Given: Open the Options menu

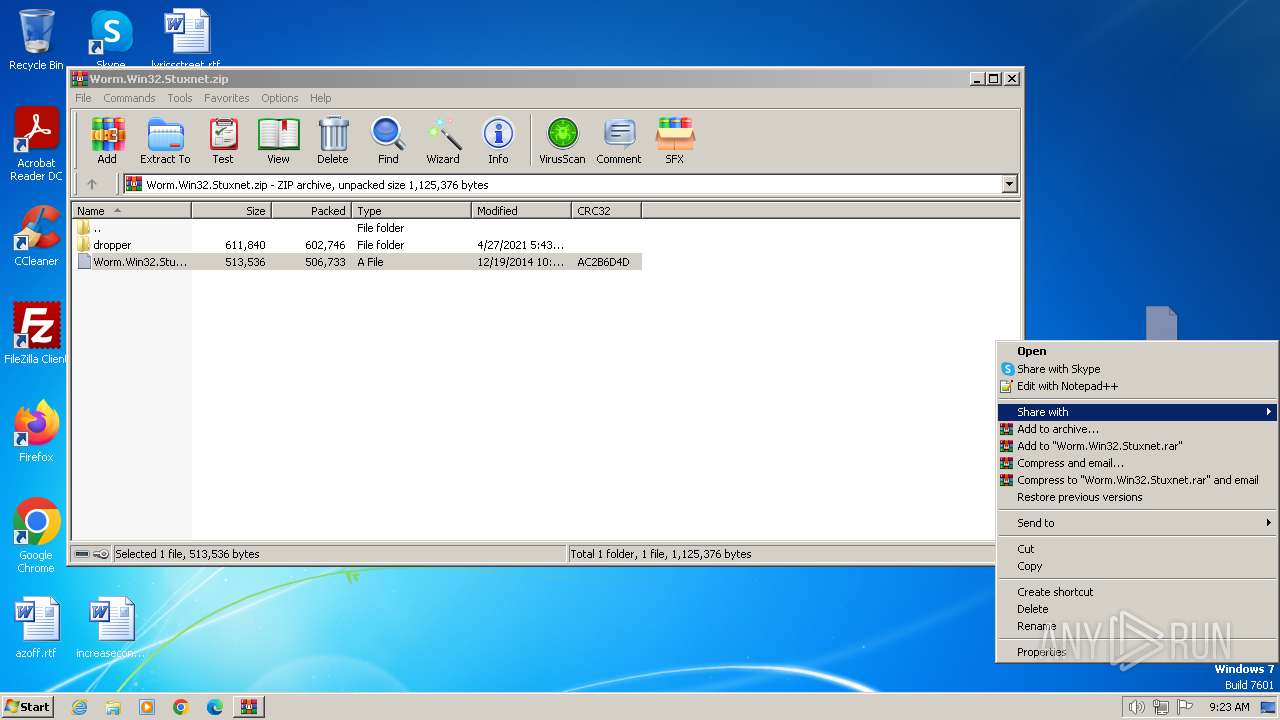Looking at the screenshot, I should (280, 98).
